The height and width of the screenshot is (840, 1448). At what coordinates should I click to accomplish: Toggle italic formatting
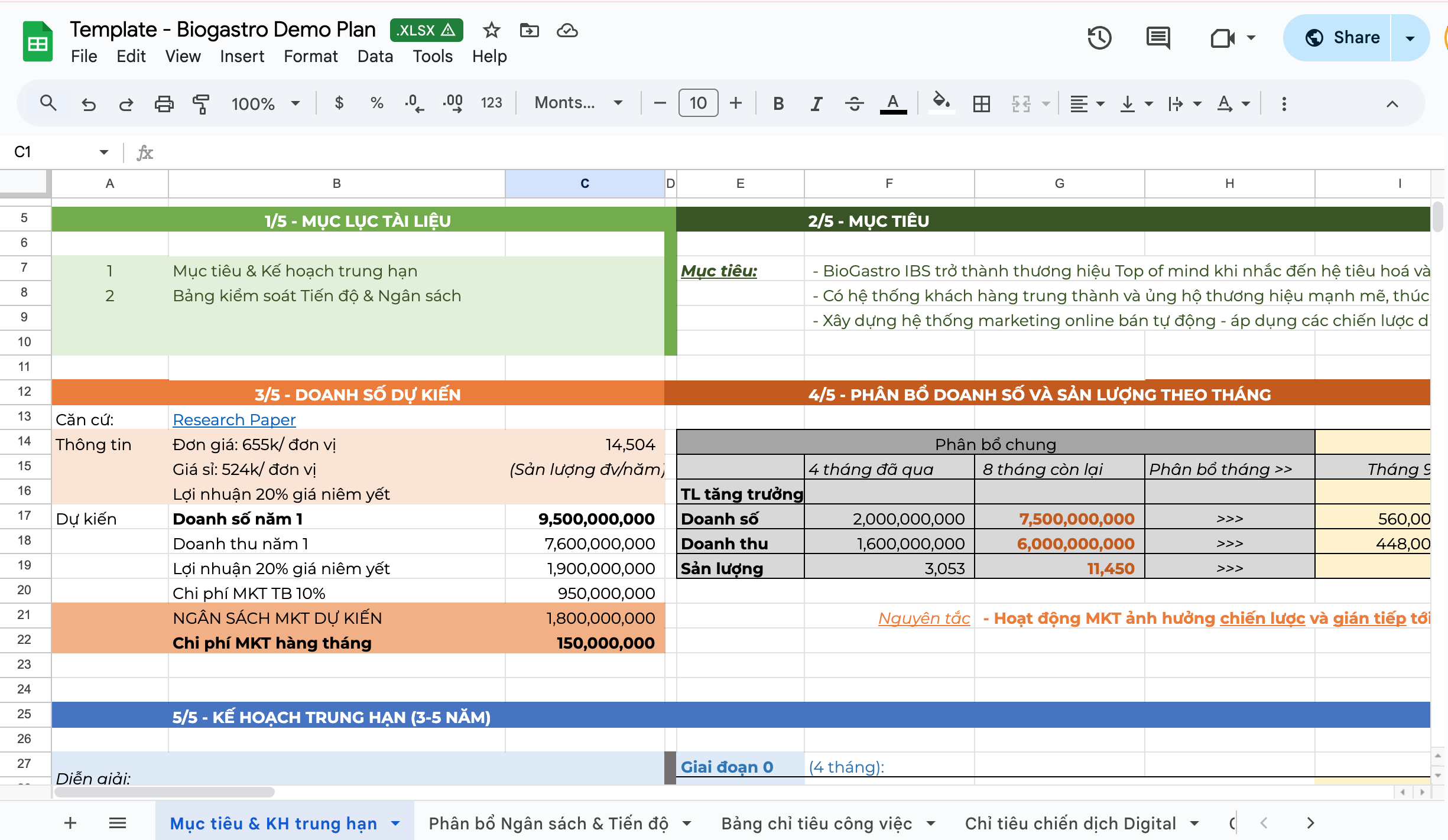pos(816,104)
